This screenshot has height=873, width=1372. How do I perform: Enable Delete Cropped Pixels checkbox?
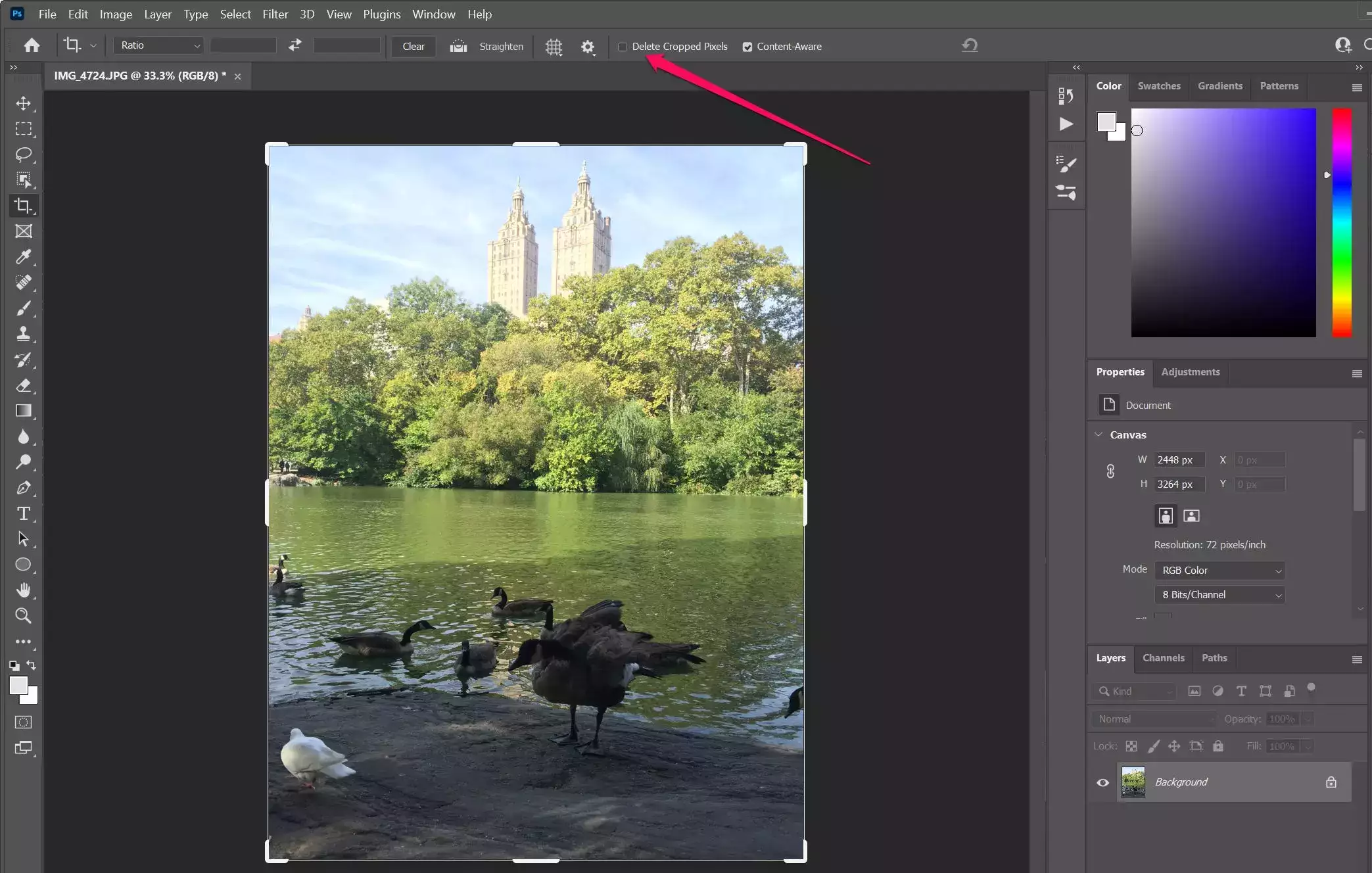click(623, 47)
